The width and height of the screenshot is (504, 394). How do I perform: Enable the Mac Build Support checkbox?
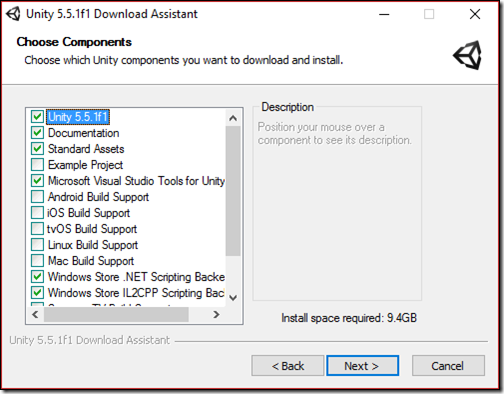(x=37, y=261)
